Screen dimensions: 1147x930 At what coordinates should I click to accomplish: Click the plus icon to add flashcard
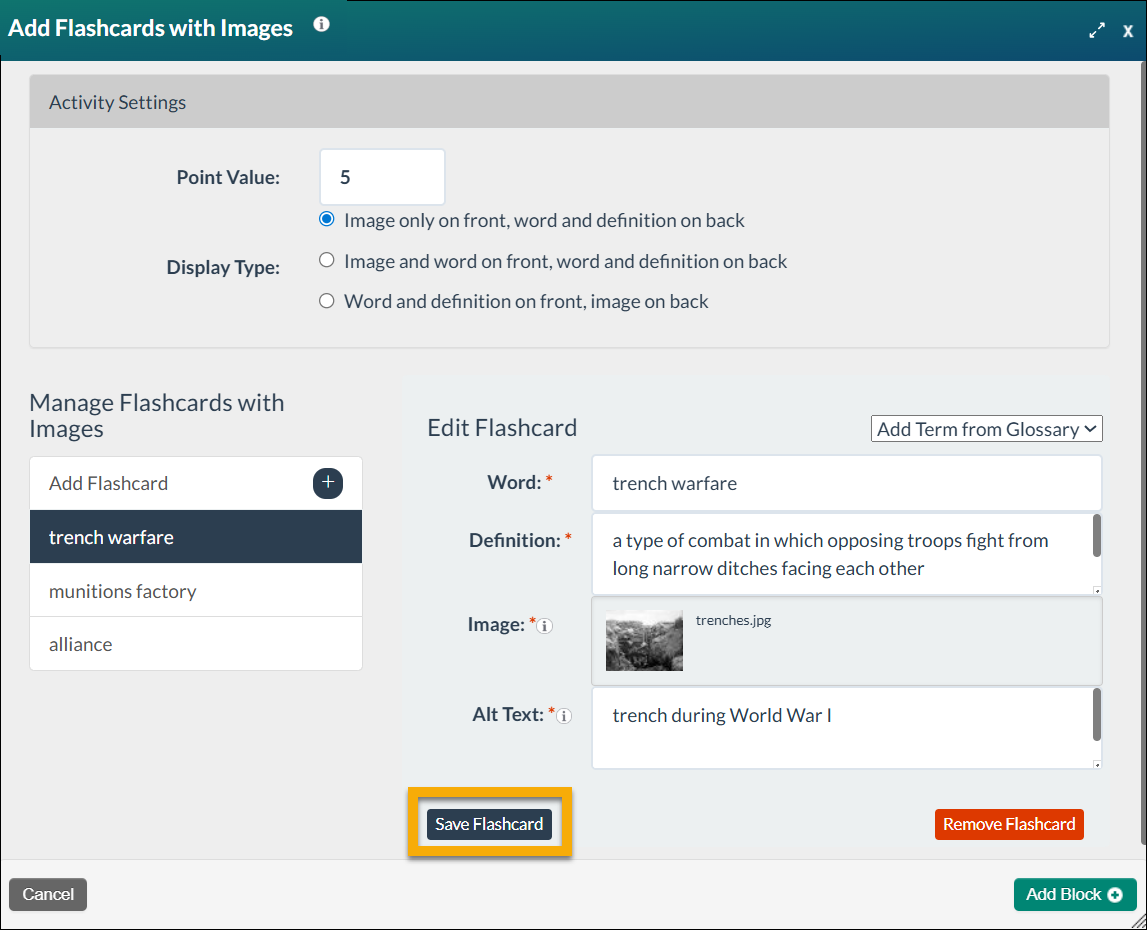coord(328,483)
